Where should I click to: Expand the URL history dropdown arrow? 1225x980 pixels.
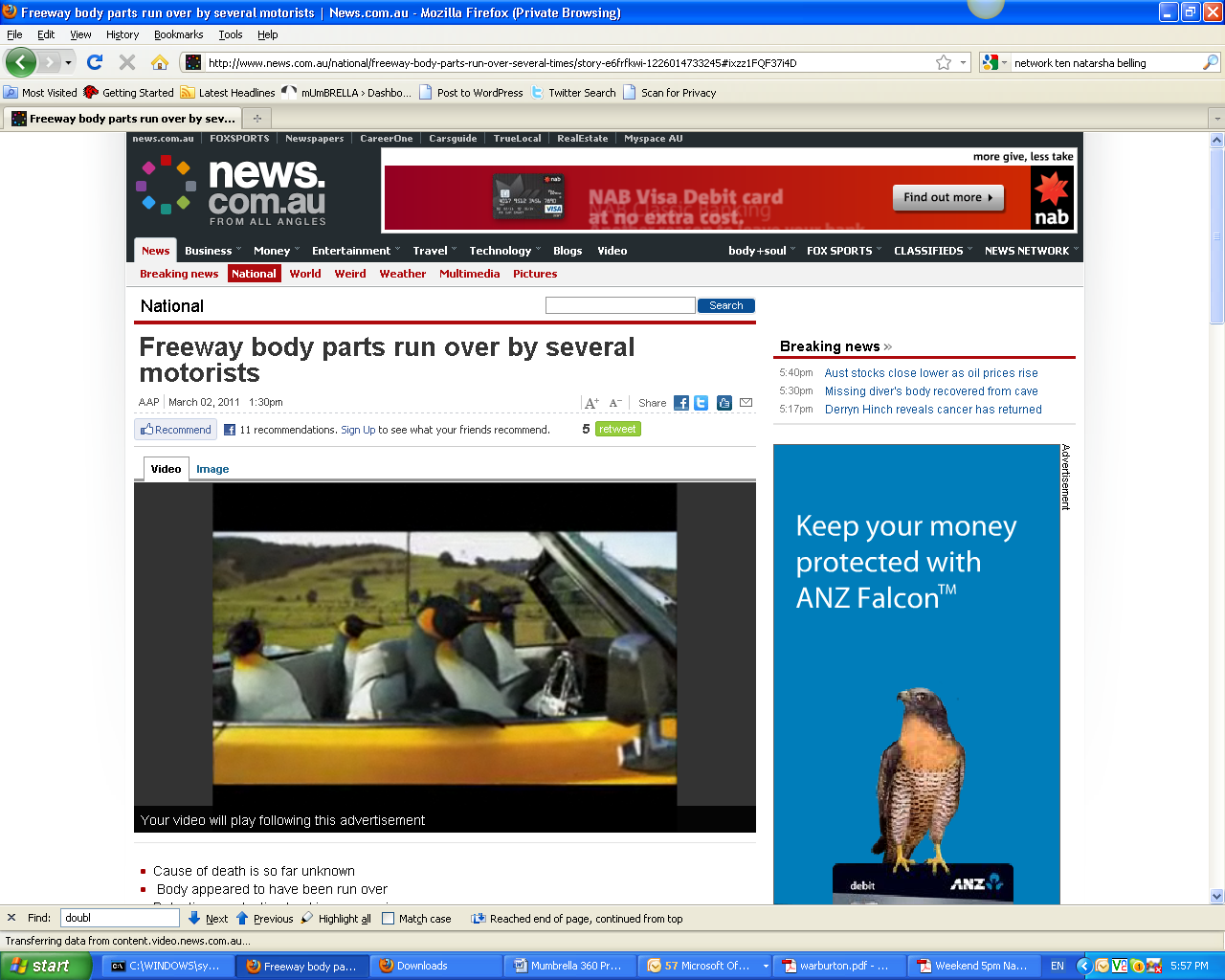pos(963,63)
